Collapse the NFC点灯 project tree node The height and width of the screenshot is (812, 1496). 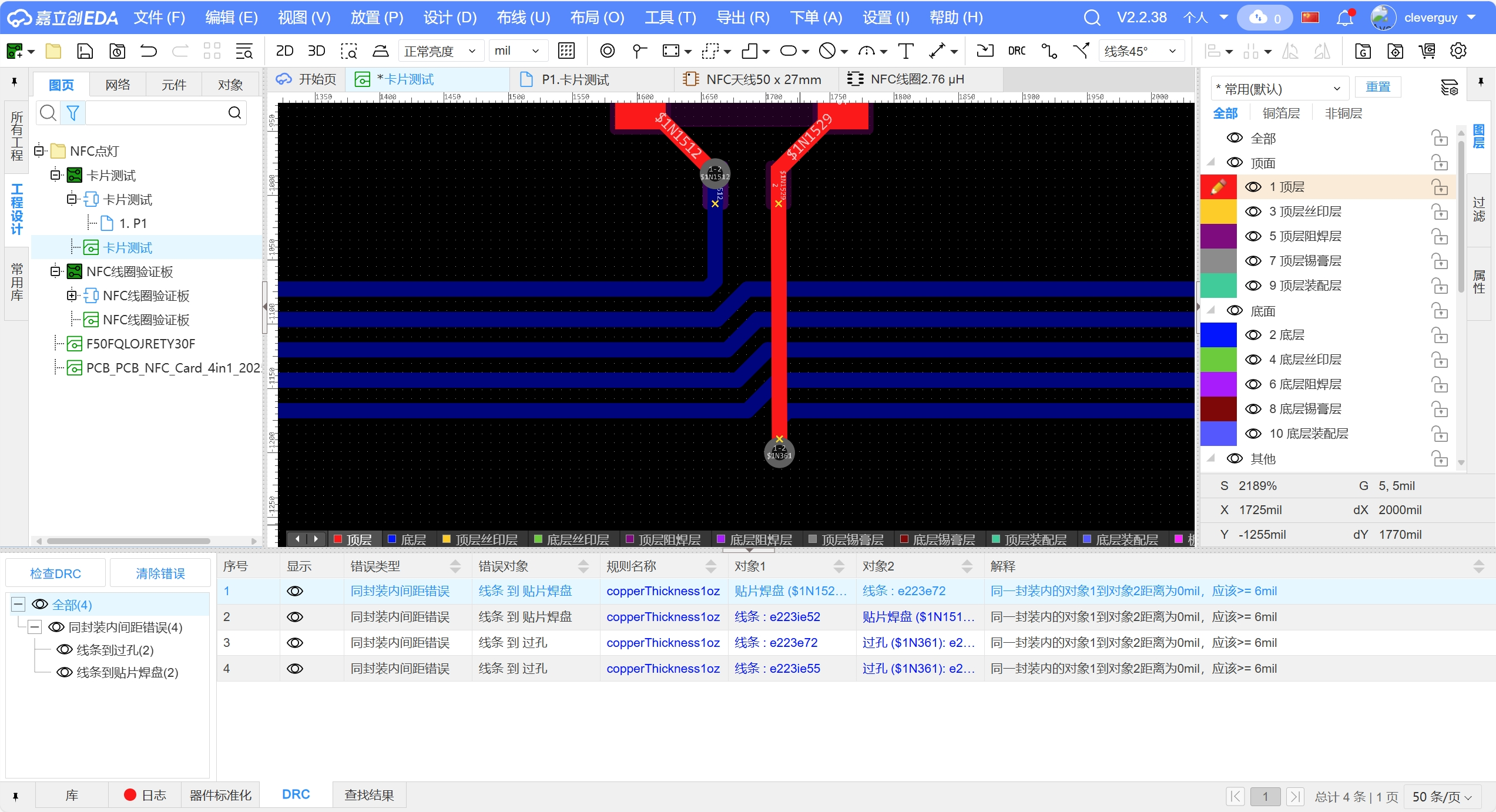click(x=39, y=151)
